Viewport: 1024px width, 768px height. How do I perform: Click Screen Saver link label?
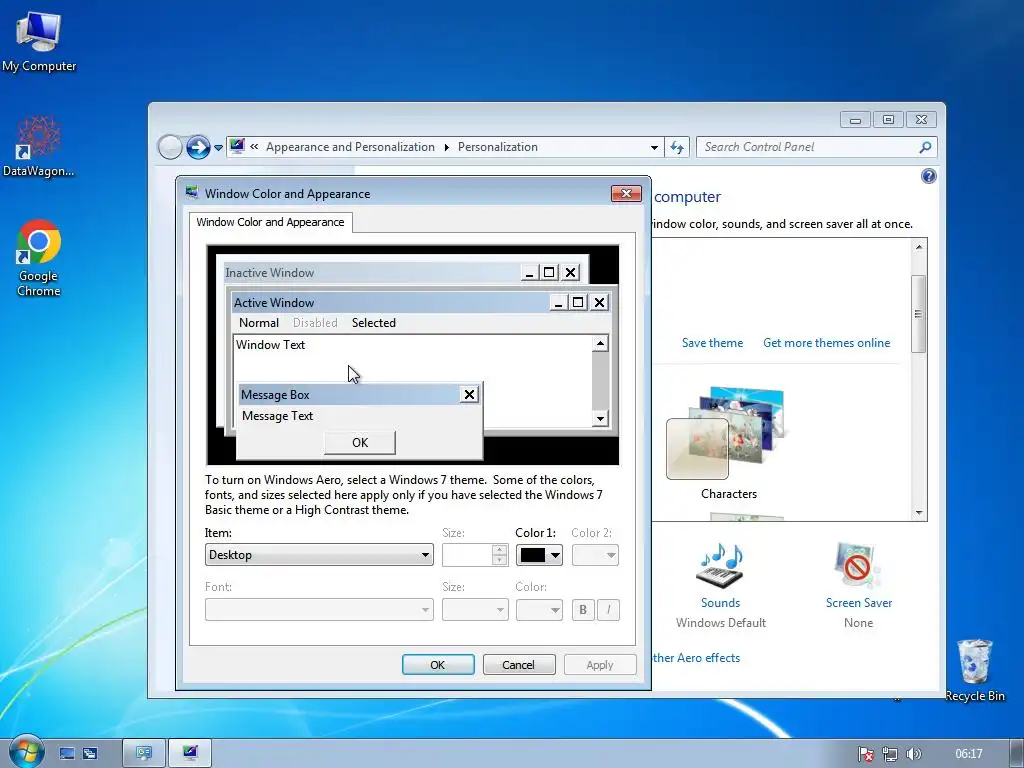pyautogui.click(x=858, y=603)
